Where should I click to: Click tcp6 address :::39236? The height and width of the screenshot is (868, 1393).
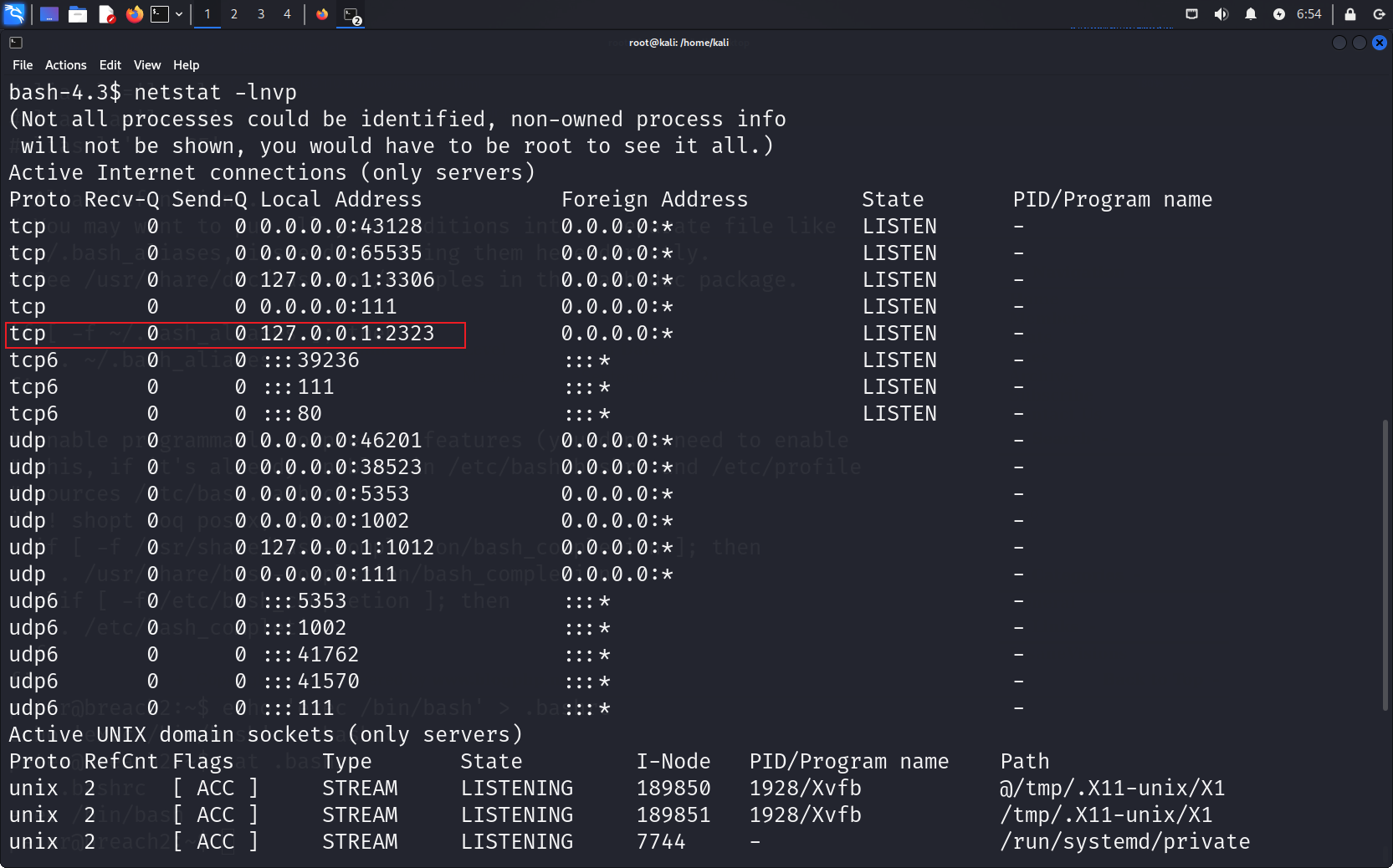[x=311, y=360]
